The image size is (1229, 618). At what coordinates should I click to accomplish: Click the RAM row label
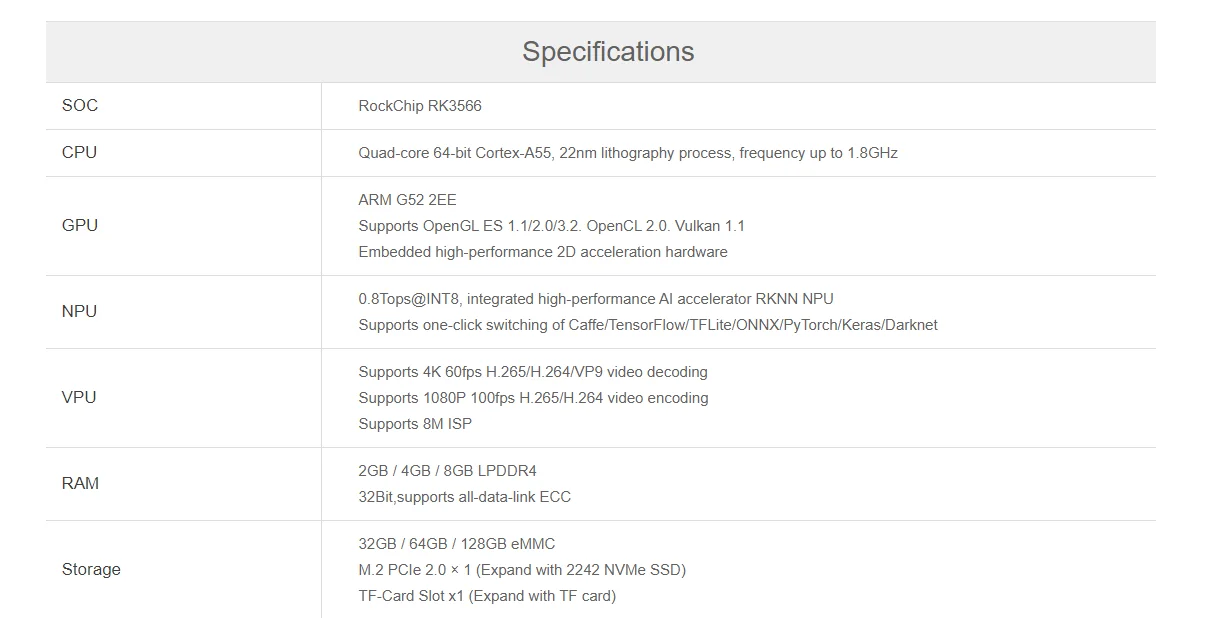pos(80,484)
